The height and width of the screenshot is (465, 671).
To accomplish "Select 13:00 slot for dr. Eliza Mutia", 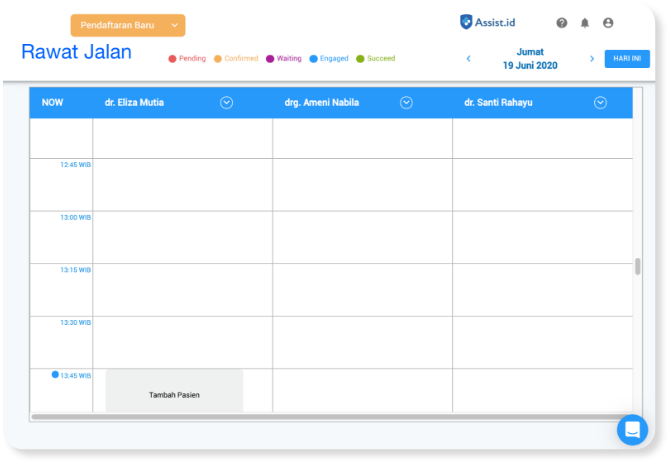I will [x=183, y=237].
